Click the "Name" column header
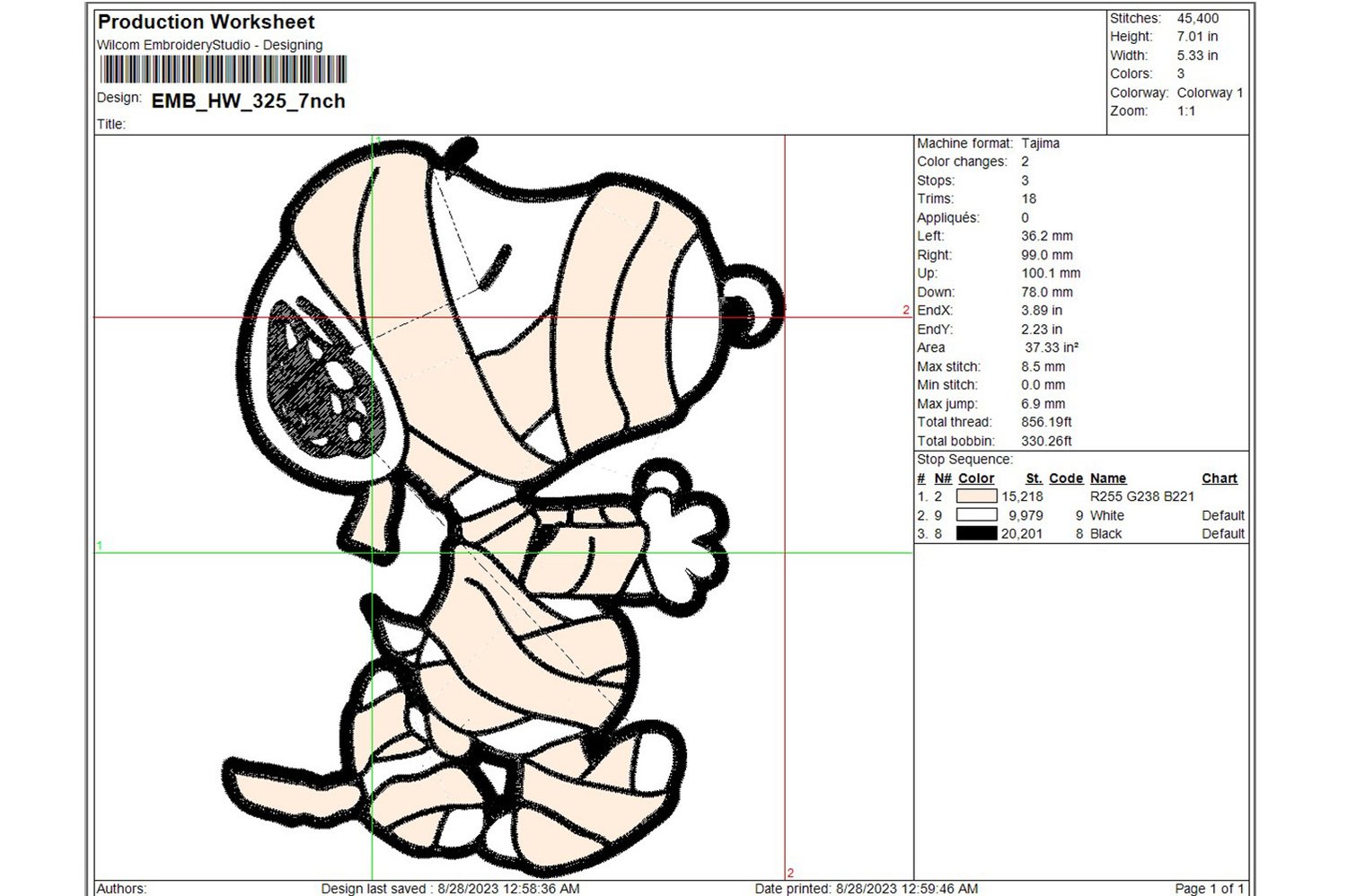The width and height of the screenshot is (1347, 896). (1108, 479)
